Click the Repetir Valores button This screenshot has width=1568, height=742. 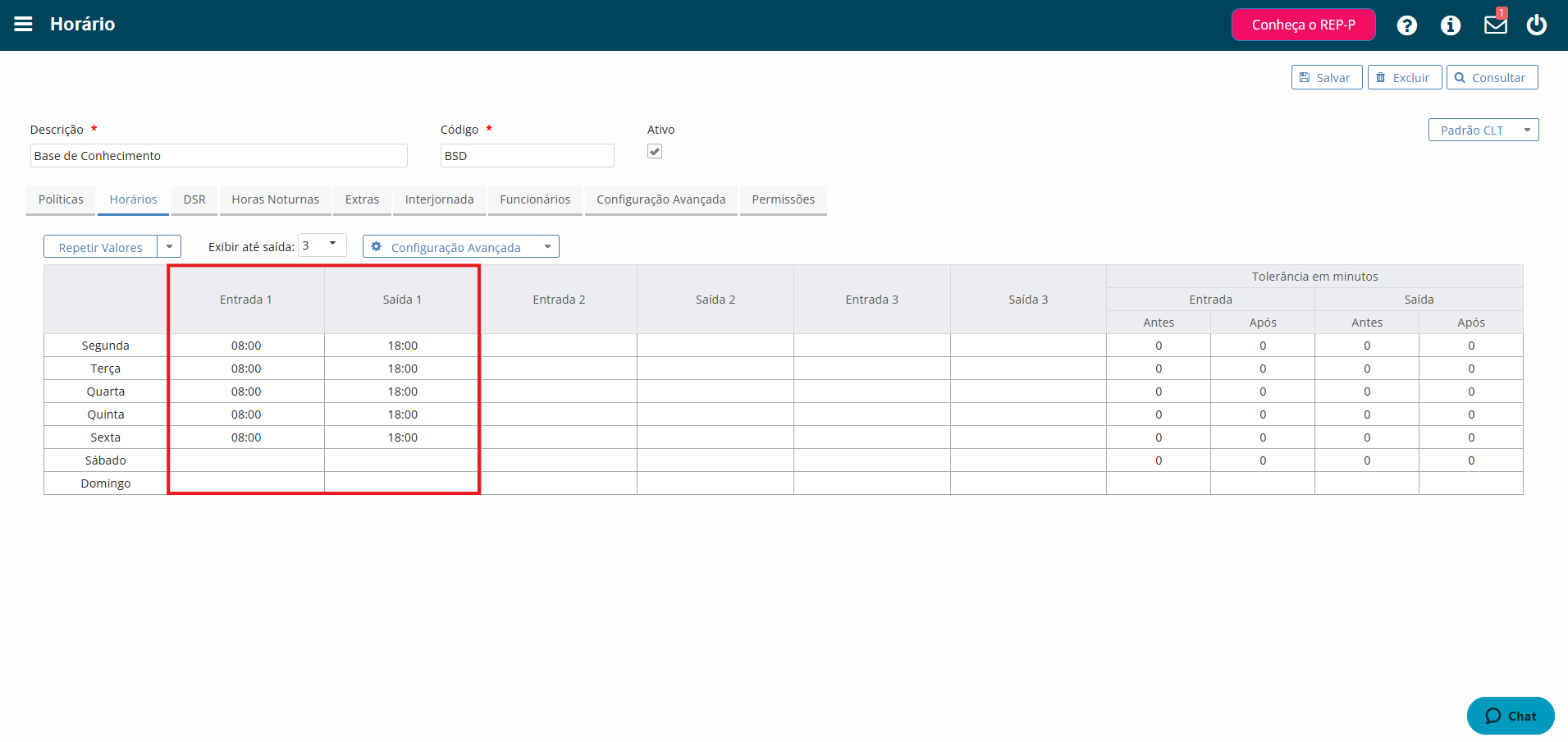[x=100, y=247]
